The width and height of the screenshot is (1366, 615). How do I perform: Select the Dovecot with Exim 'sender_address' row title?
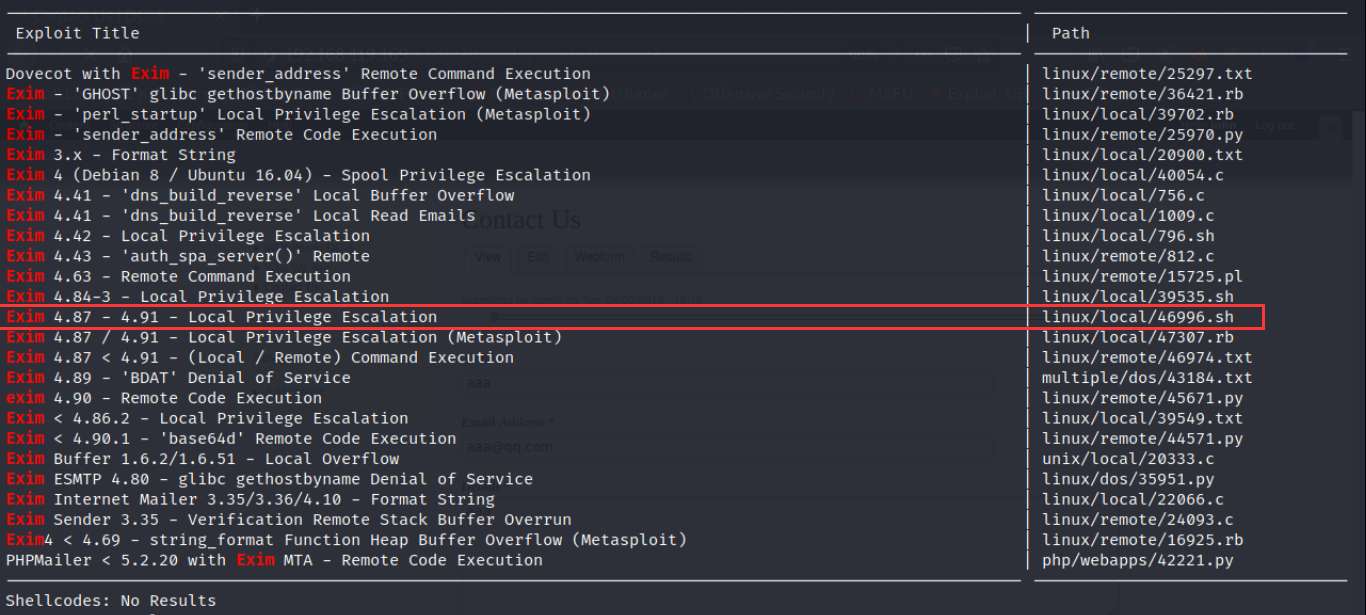click(x=298, y=74)
